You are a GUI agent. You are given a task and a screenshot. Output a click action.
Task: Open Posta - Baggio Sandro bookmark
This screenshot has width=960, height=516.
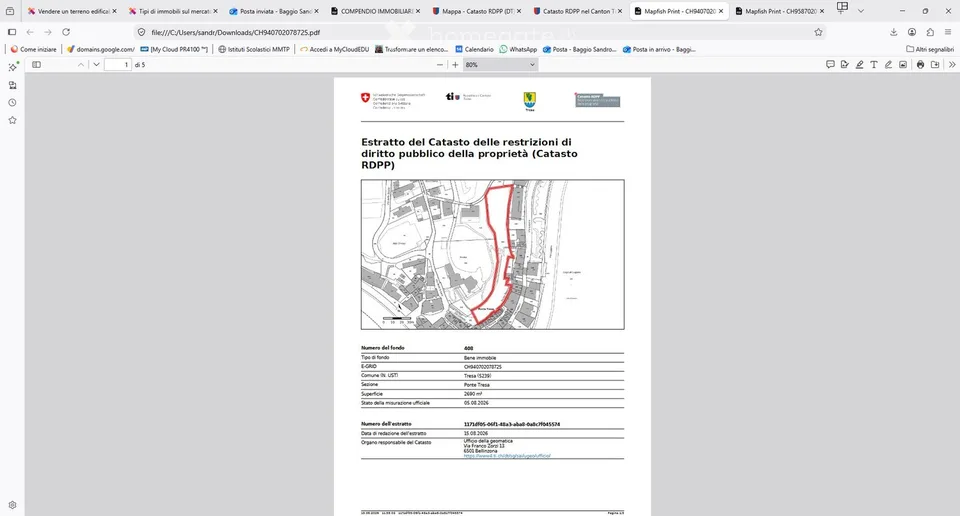(579, 49)
